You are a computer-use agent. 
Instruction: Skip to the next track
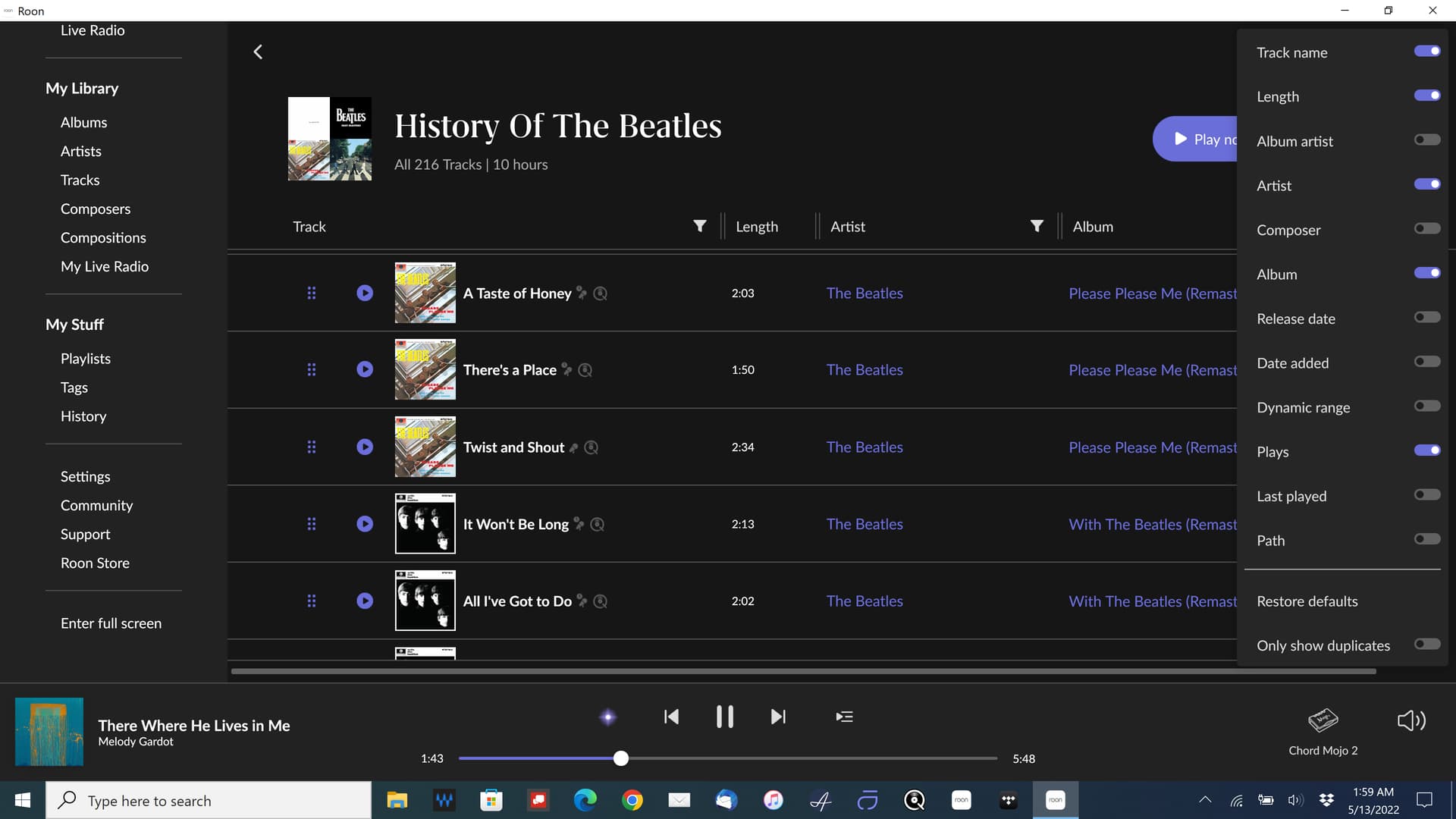pos(778,717)
